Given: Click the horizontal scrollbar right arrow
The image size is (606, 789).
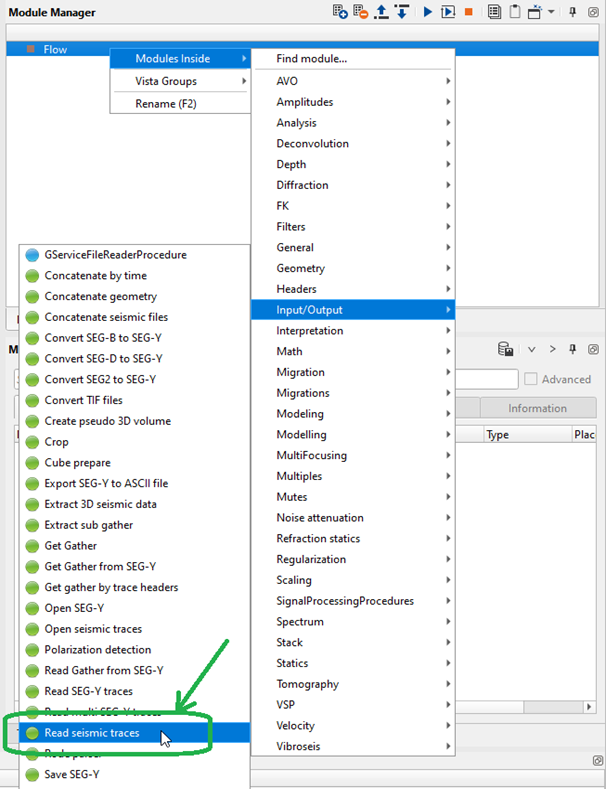Looking at the screenshot, I should pyautogui.click(x=588, y=707).
